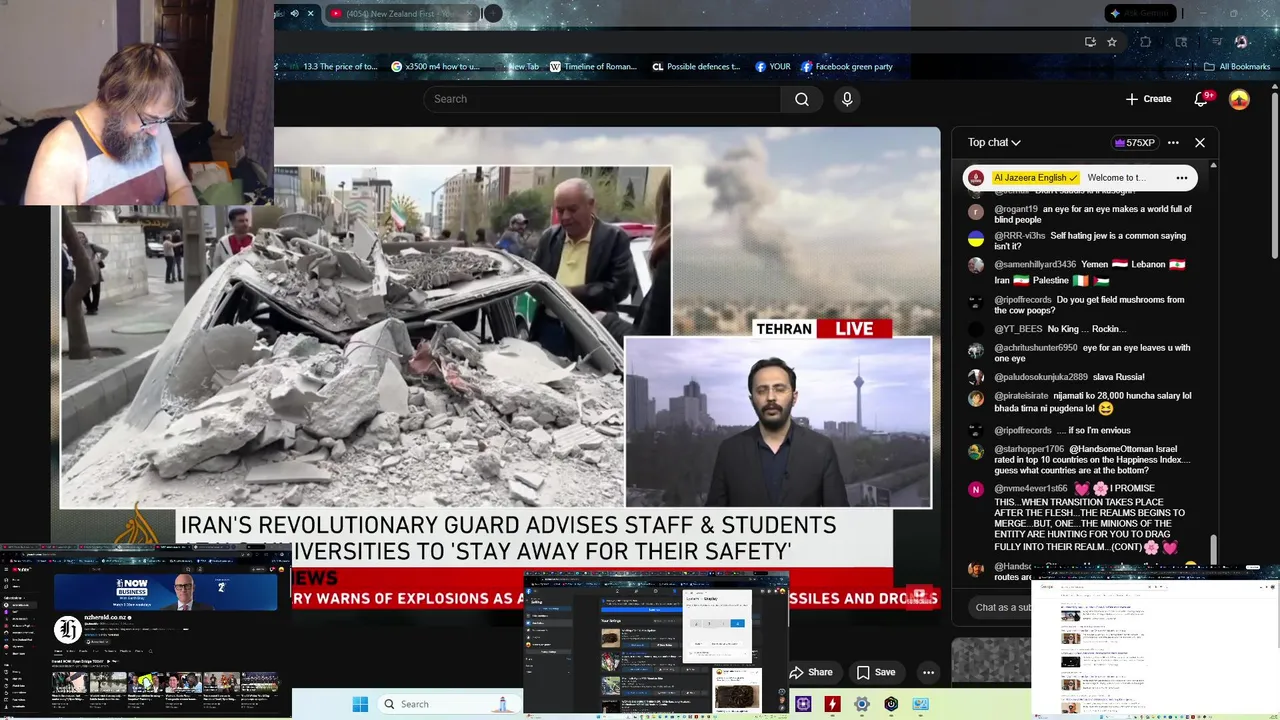
Task: Activate voice search microphone
Action: click(847, 99)
